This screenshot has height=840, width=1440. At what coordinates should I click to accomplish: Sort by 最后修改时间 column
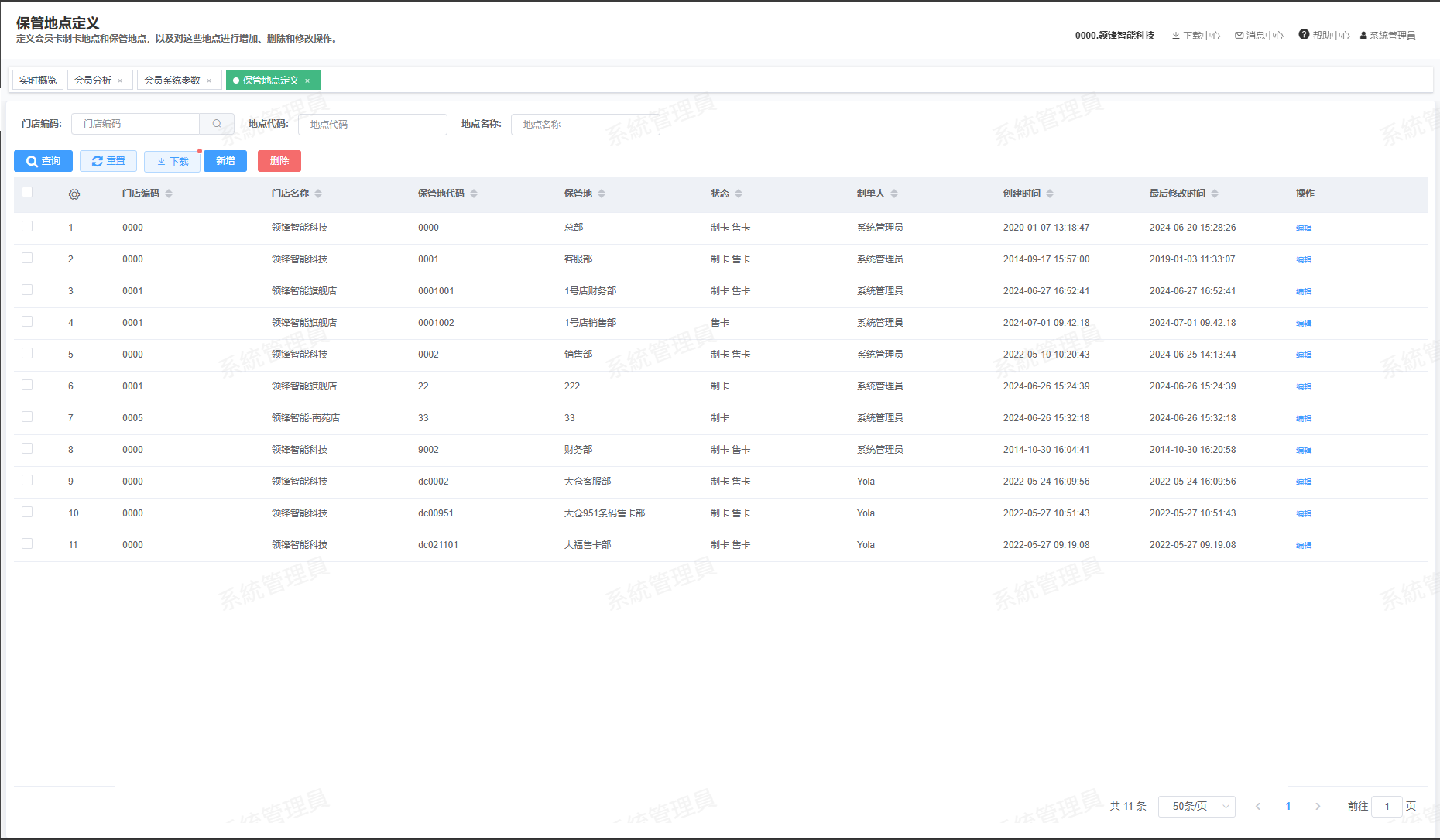pyautogui.click(x=1215, y=194)
